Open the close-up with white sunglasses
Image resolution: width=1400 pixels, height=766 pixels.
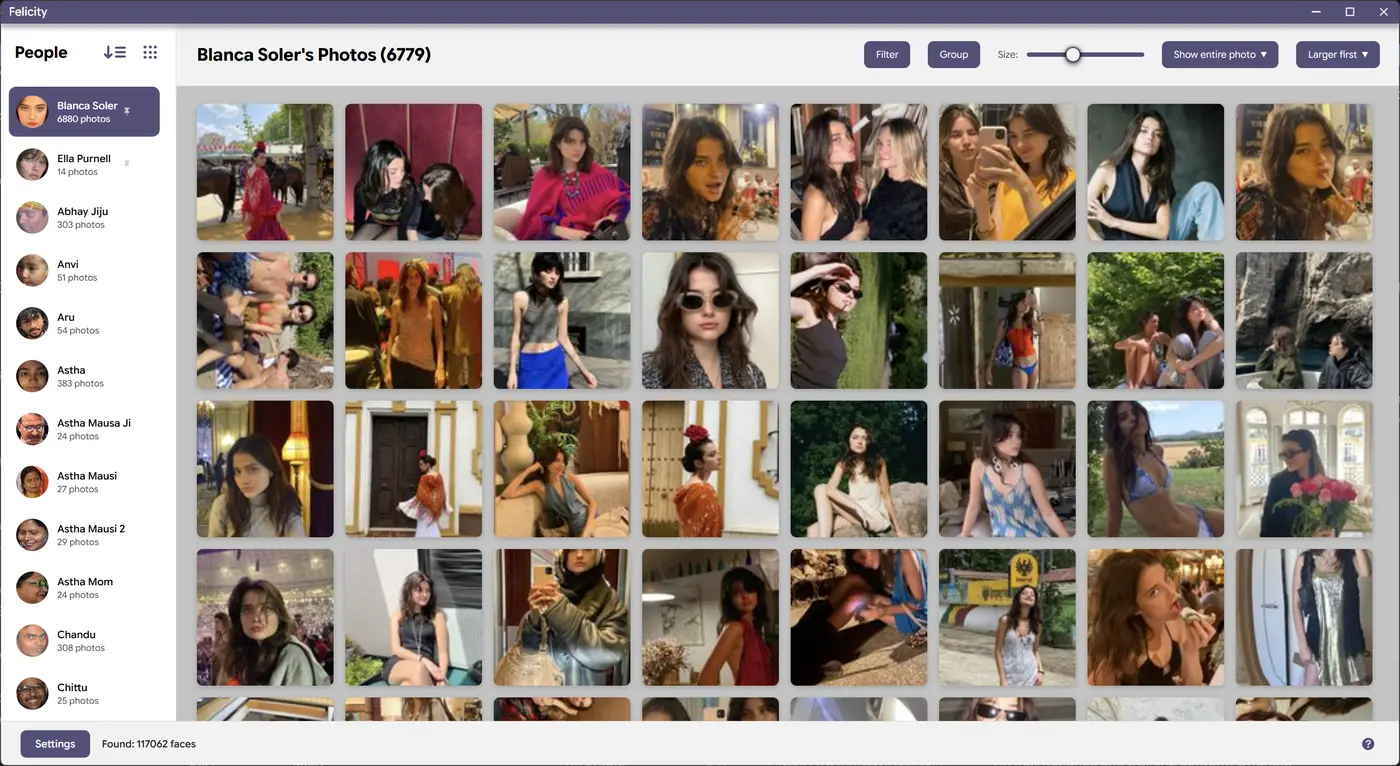(x=710, y=321)
